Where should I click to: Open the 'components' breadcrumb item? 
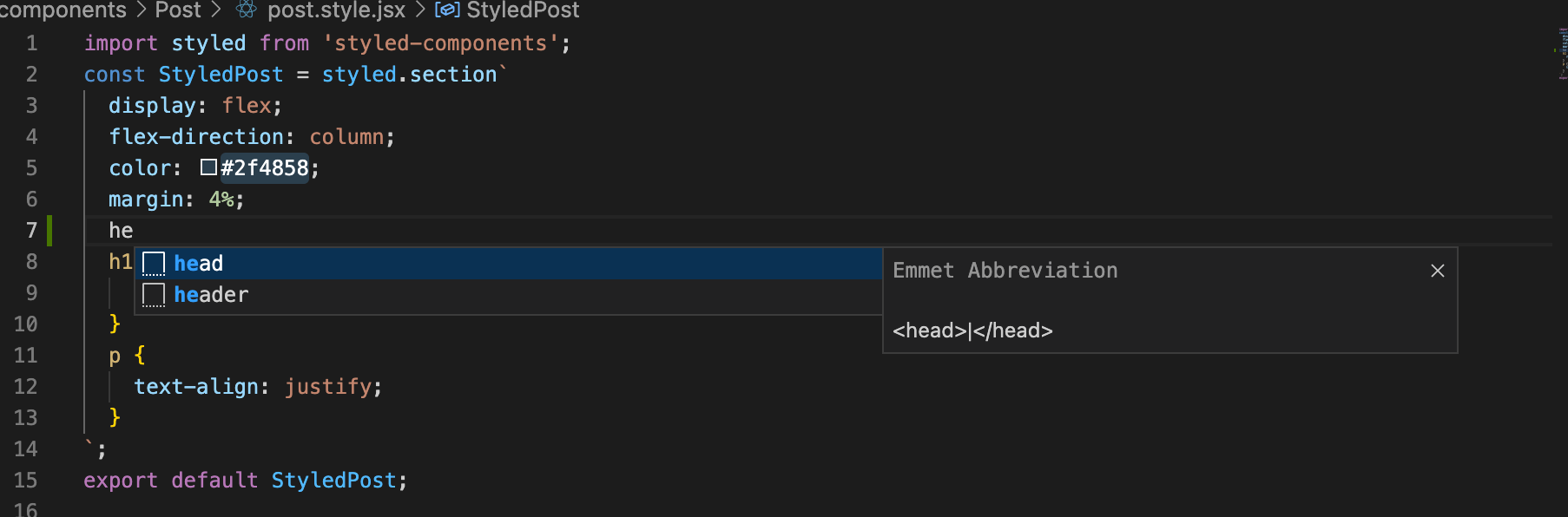pos(63,10)
